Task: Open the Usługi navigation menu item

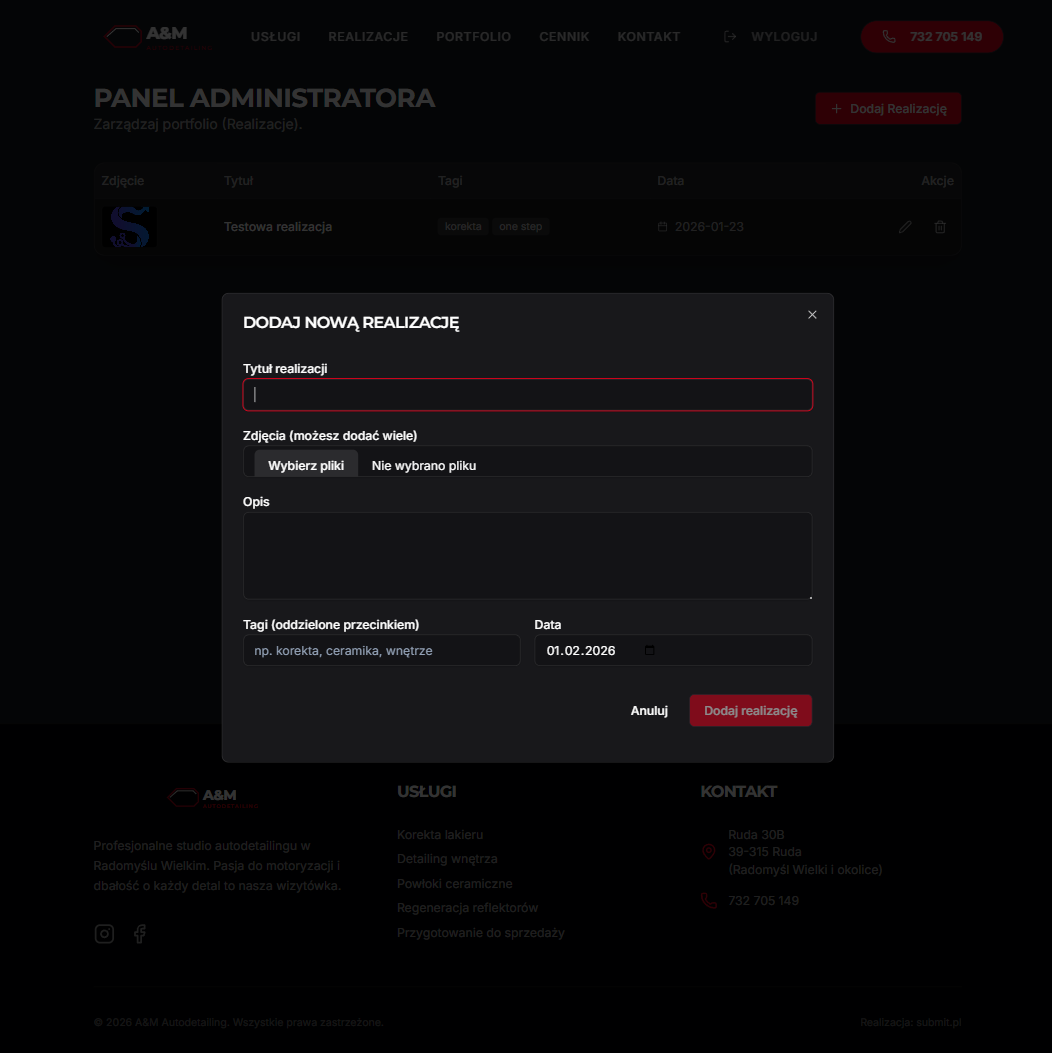Action: [x=275, y=37]
